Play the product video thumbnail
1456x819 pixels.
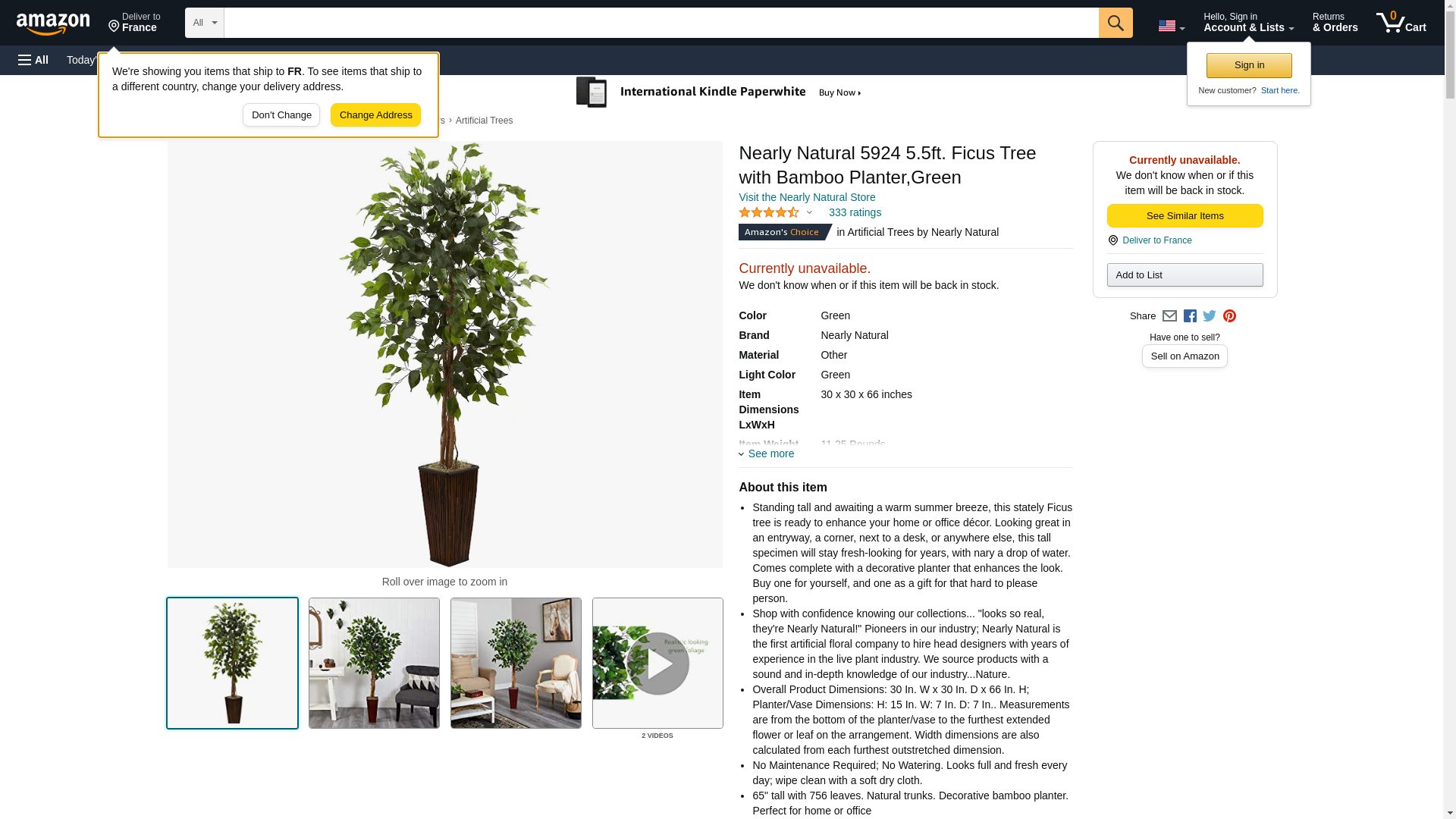point(657,664)
